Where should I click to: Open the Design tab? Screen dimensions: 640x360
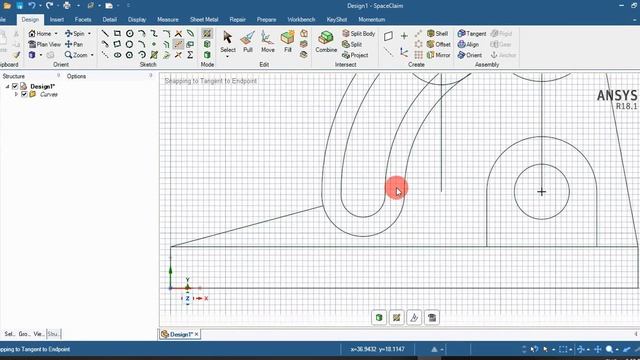(x=30, y=20)
